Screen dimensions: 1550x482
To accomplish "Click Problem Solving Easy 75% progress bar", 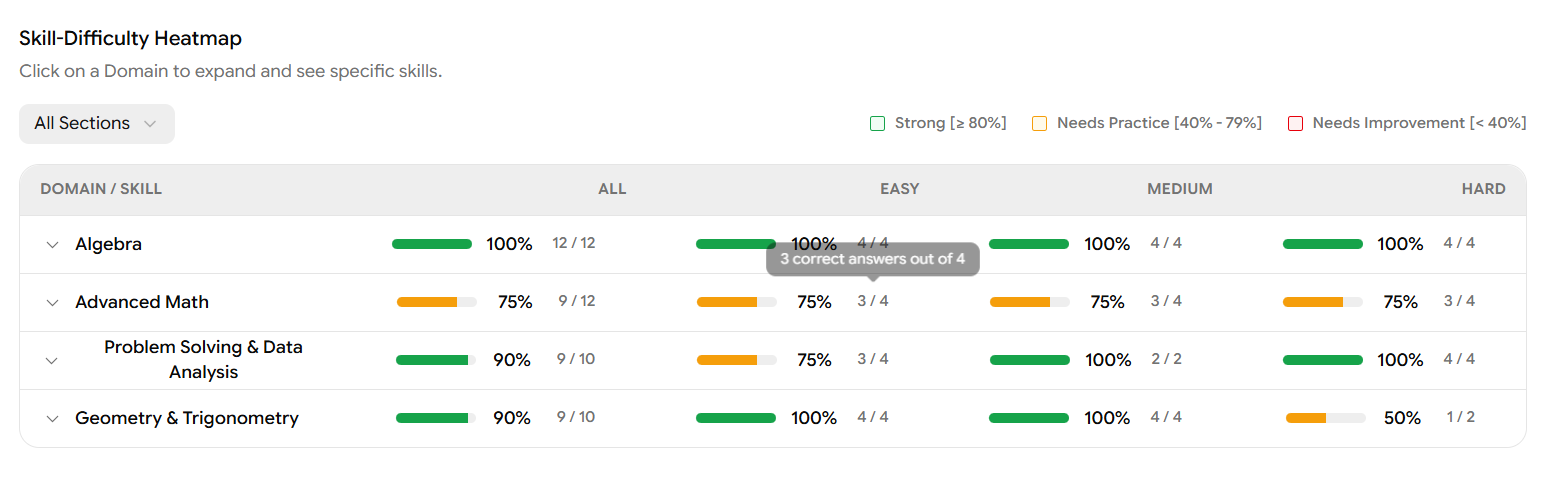I will (x=736, y=360).
